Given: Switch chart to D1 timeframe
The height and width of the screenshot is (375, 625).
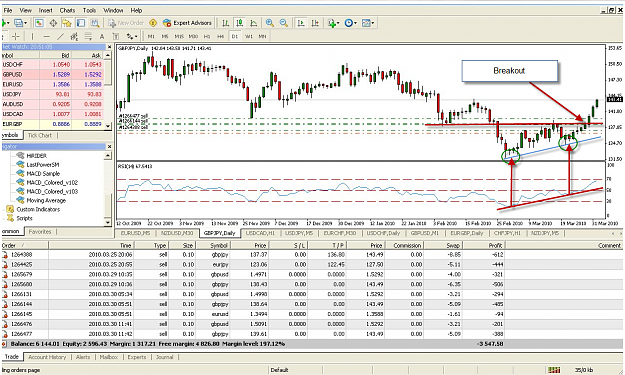Looking at the screenshot, I should coord(235,36).
